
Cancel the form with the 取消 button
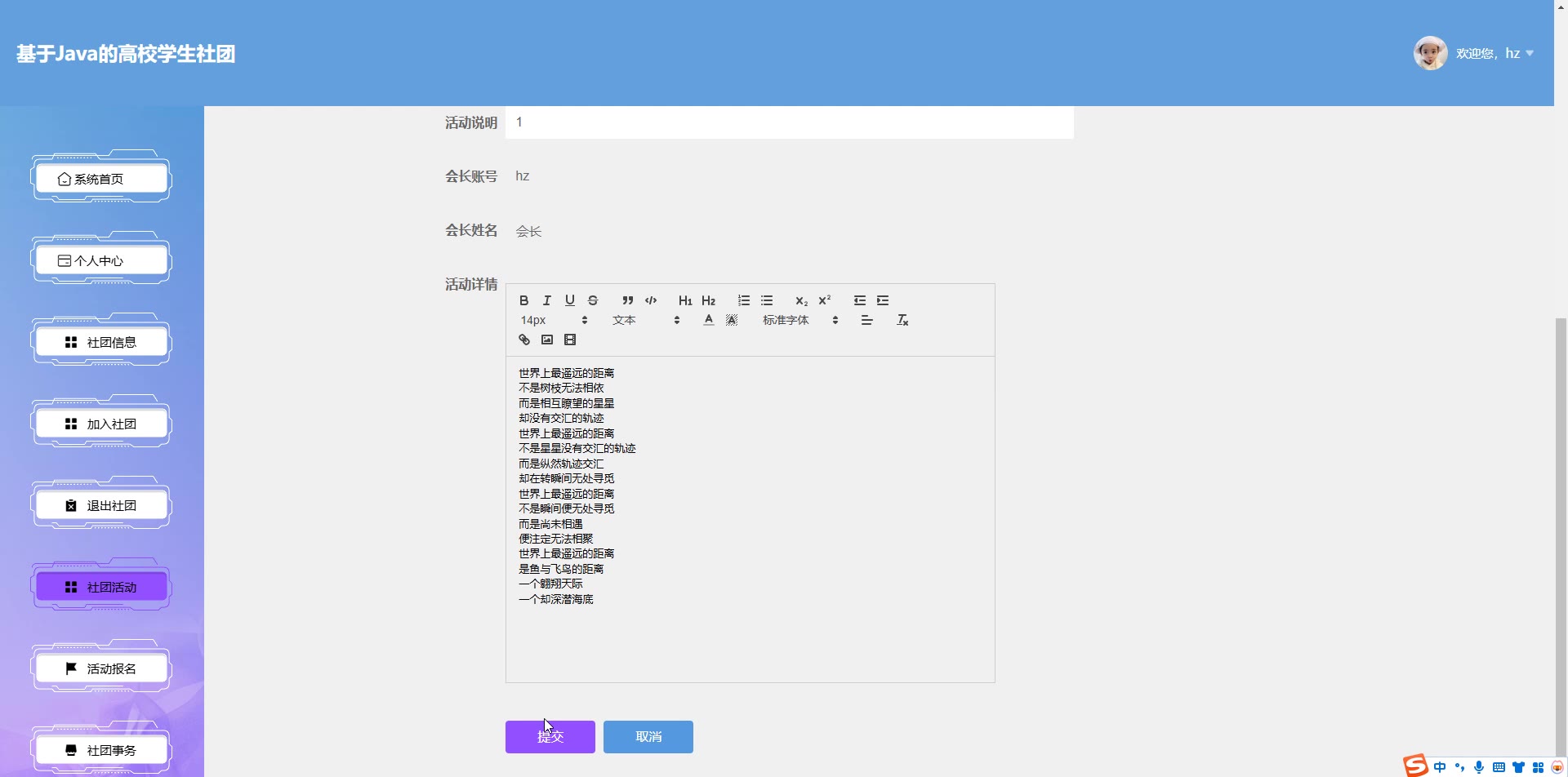pyautogui.click(x=648, y=737)
